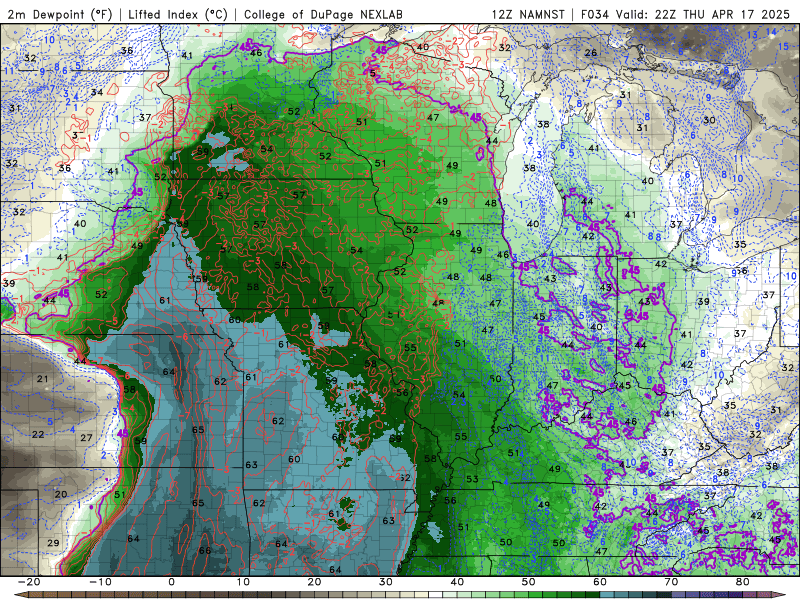Click the '0' color scale label

pyautogui.click(x=171, y=582)
